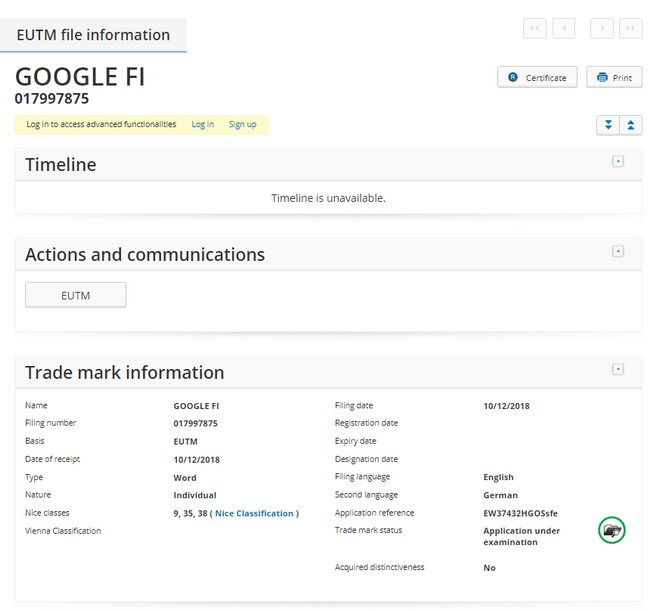Click the GOOGLE FI heading
This screenshot has width=660, height=611.
tap(80, 77)
